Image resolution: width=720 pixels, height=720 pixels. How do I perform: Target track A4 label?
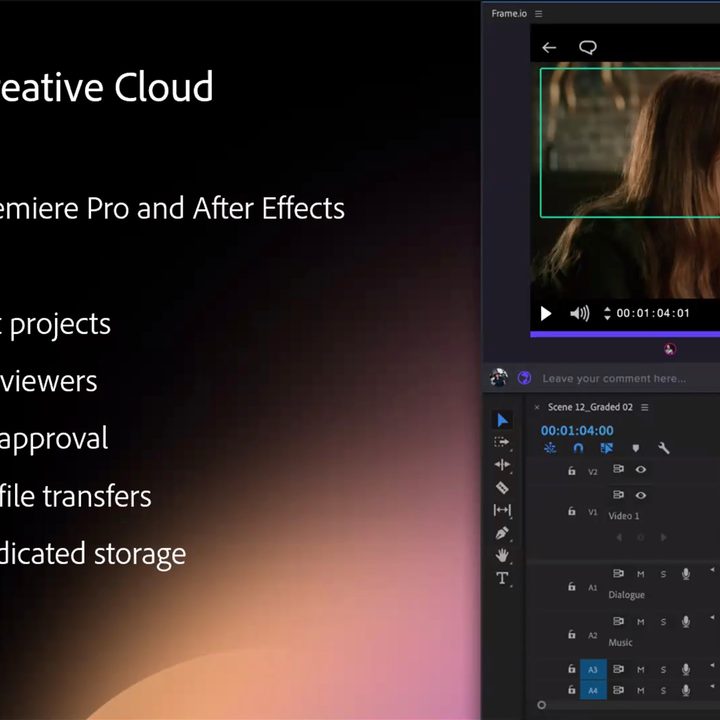click(593, 690)
